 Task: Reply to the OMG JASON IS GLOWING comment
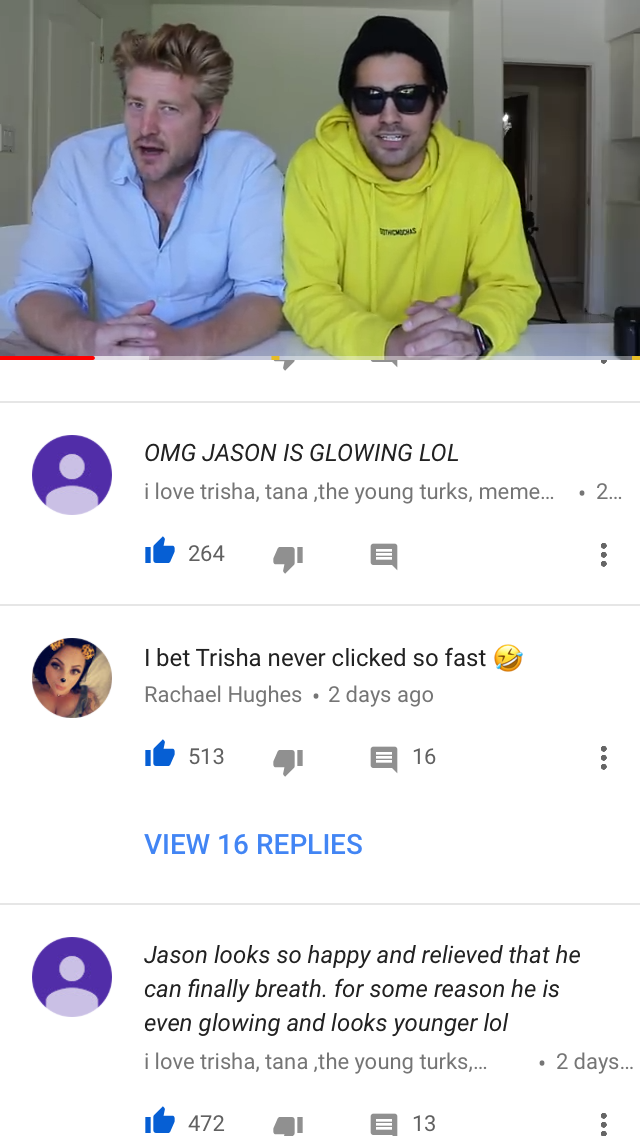384,556
